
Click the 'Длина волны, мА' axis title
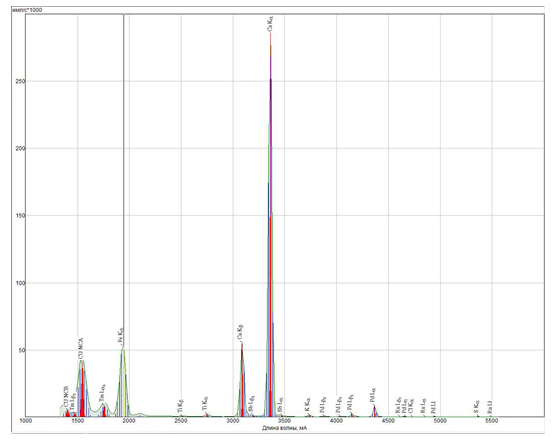284,428
